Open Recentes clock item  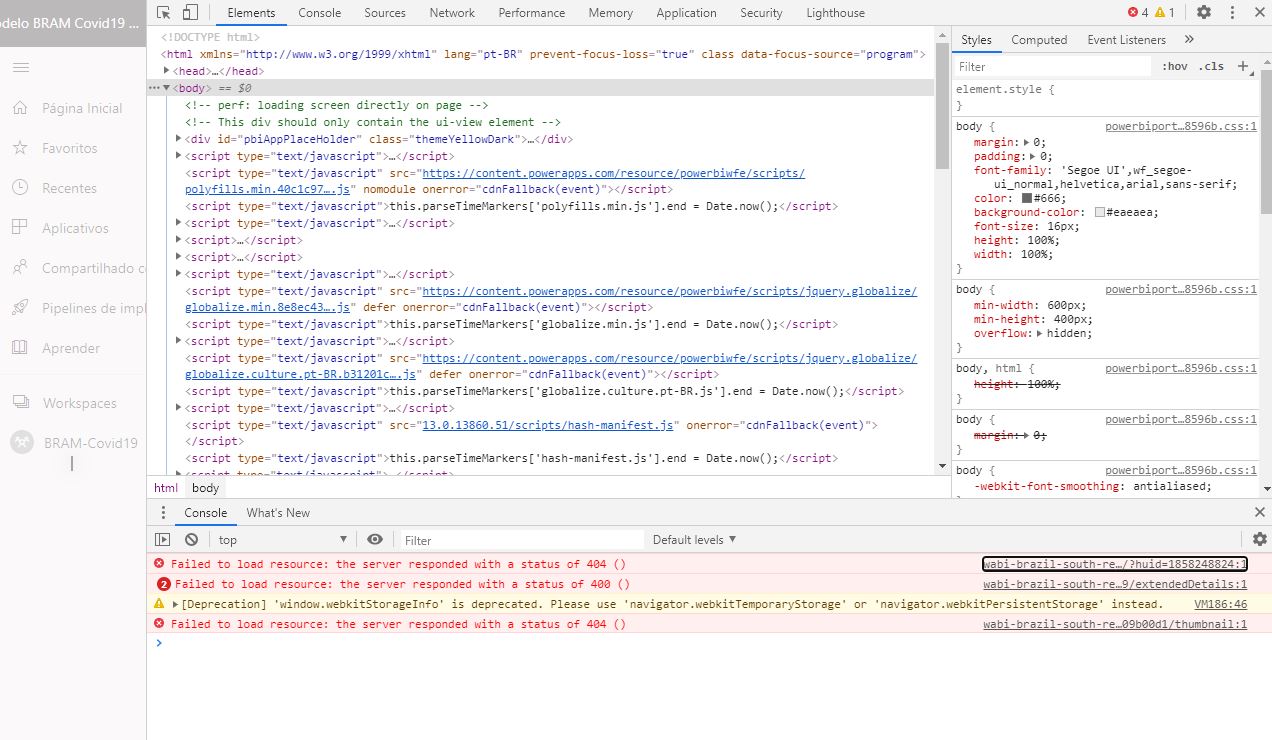[56, 188]
